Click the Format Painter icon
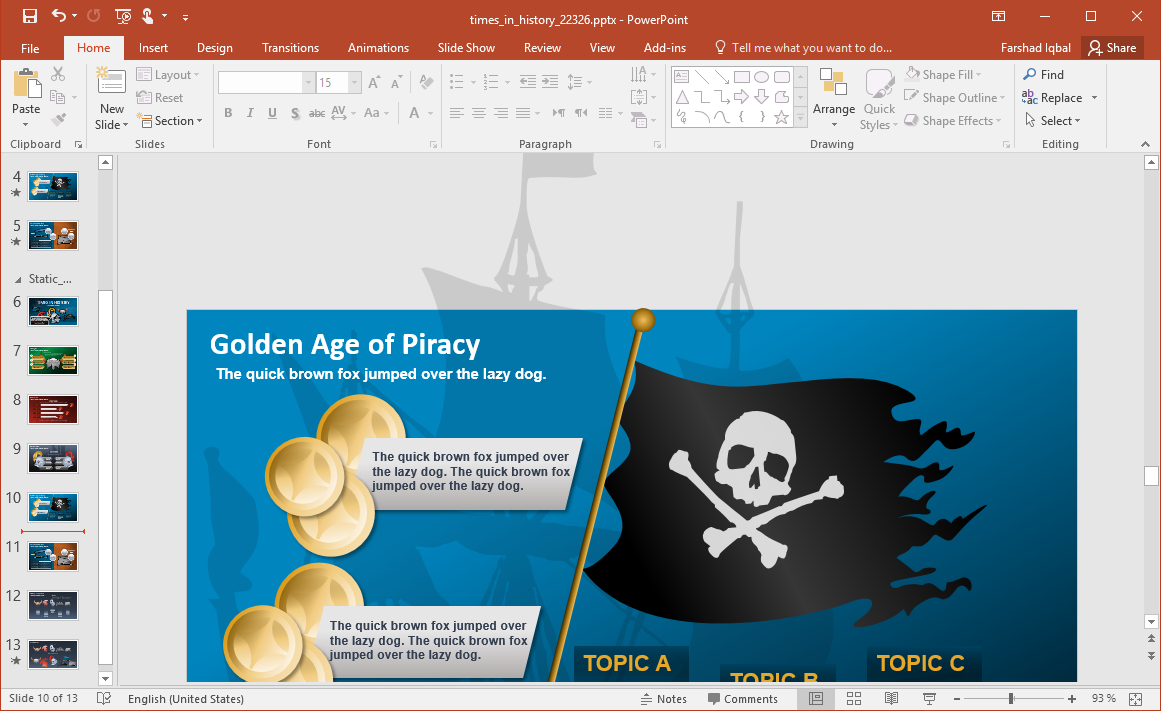 point(58,120)
